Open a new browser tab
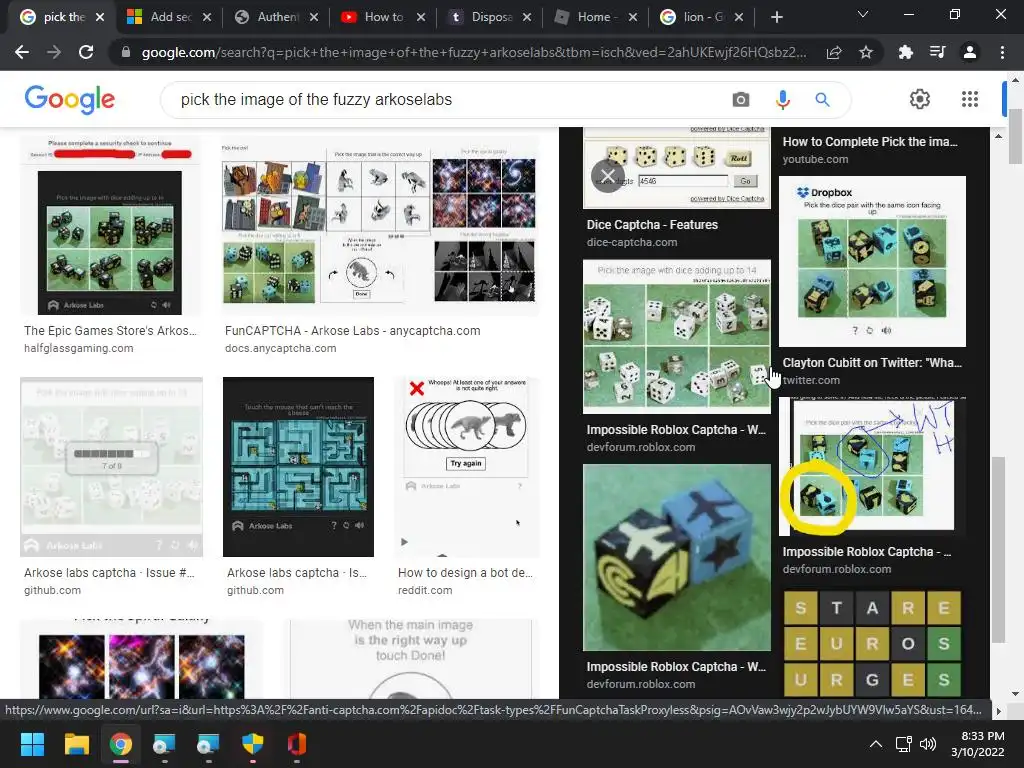The image size is (1024, 768). (776, 18)
